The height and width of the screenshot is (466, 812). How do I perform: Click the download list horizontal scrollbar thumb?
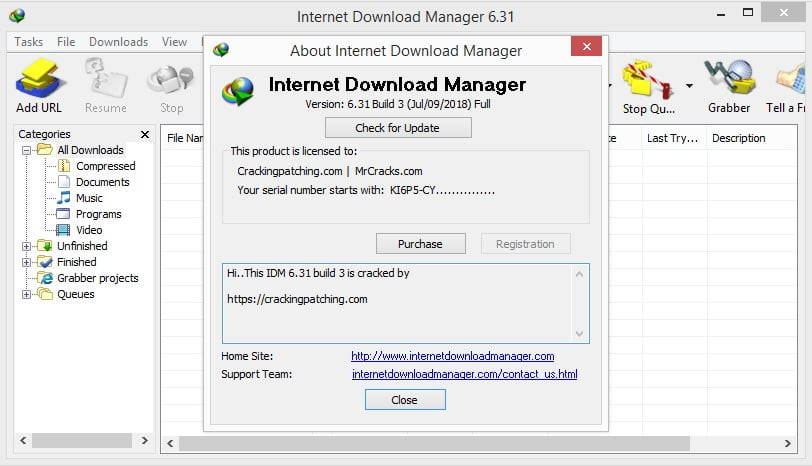click(x=434, y=443)
